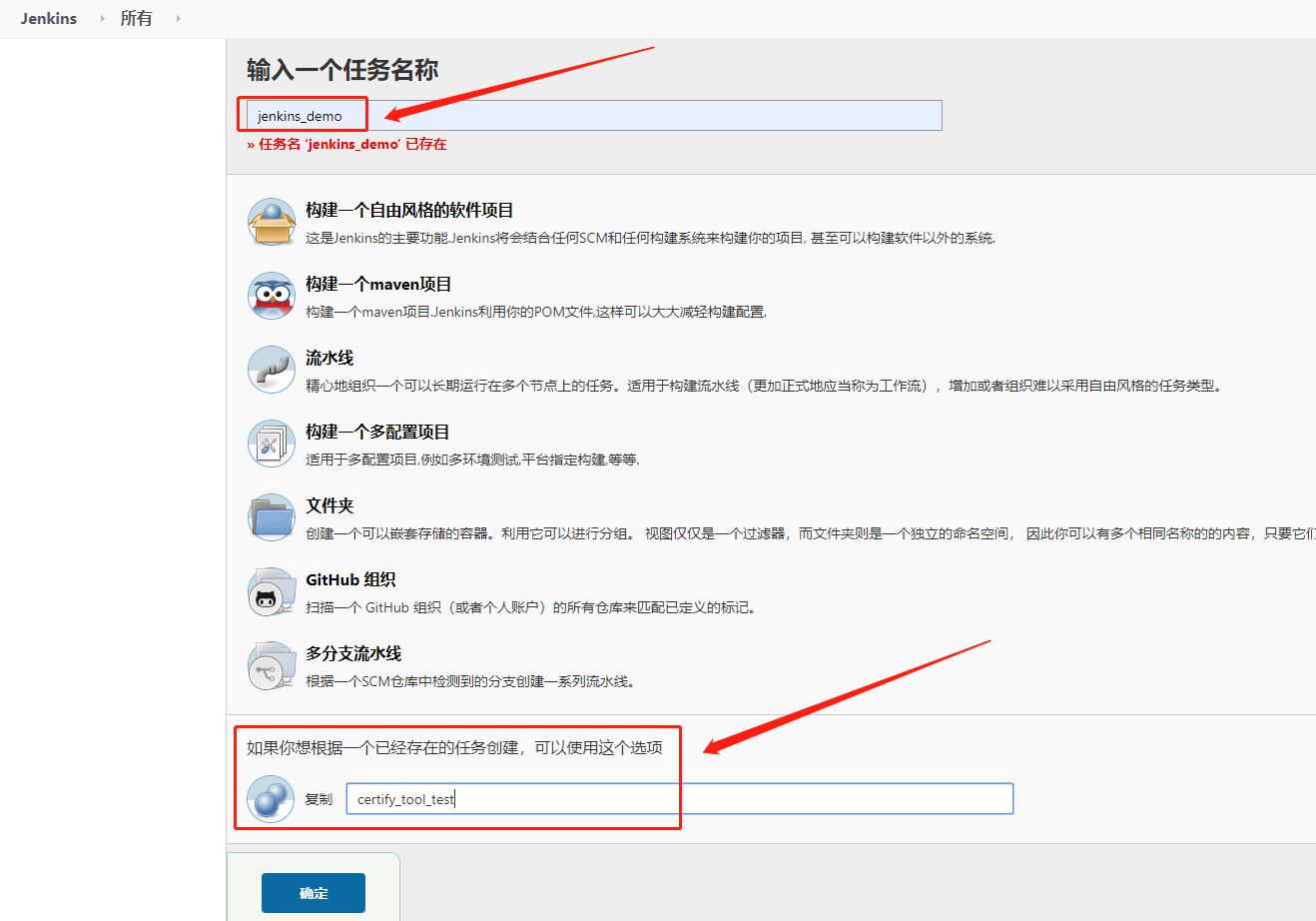This screenshot has width=1316, height=921.
Task: Focus the task name field containing jenkins_demo
Action: click(594, 116)
